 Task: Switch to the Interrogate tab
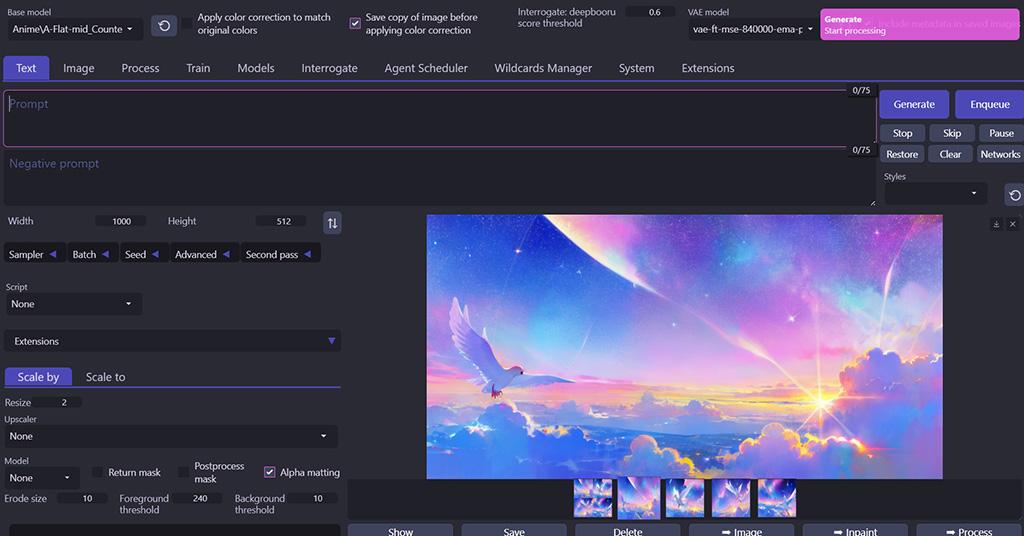(329, 68)
